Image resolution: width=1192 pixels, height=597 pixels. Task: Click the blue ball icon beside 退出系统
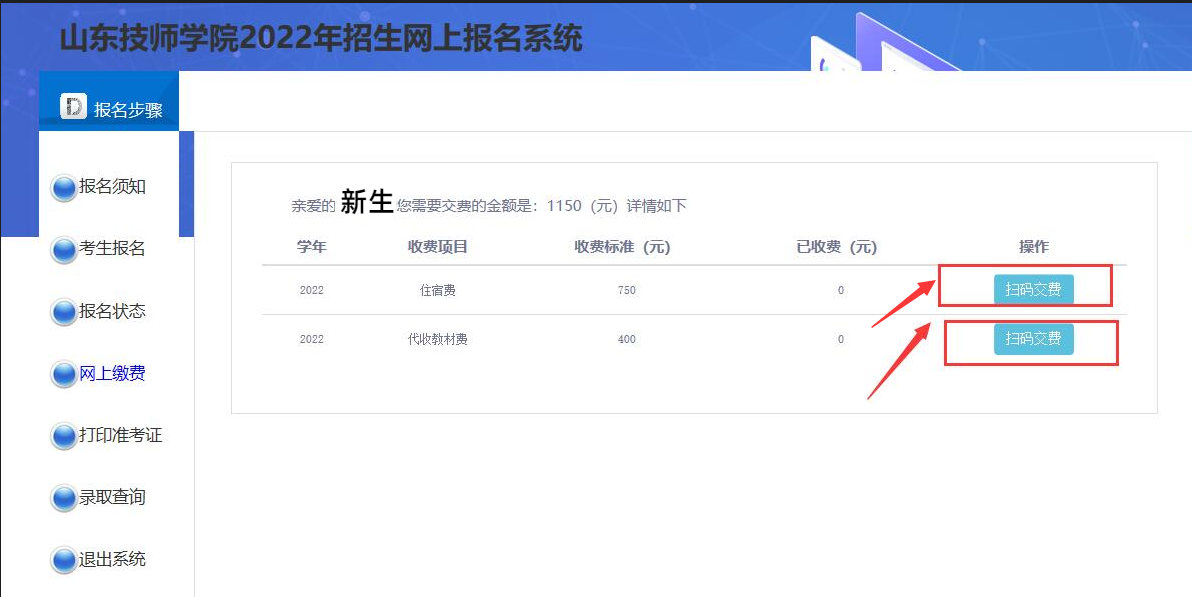(64, 560)
